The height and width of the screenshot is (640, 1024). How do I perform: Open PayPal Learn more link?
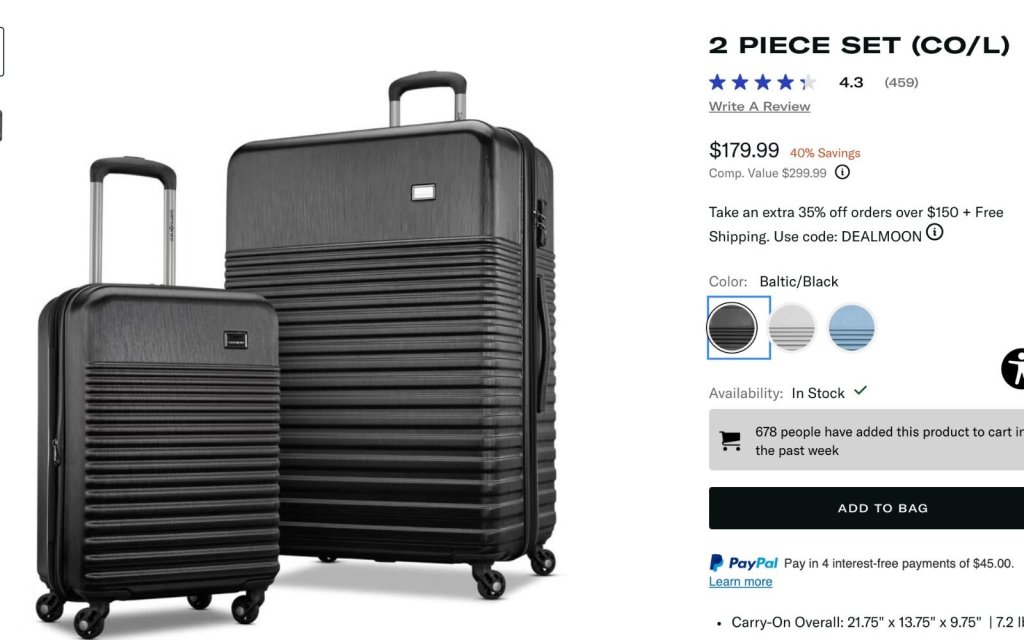pyautogui.click(x=741, y=582)
